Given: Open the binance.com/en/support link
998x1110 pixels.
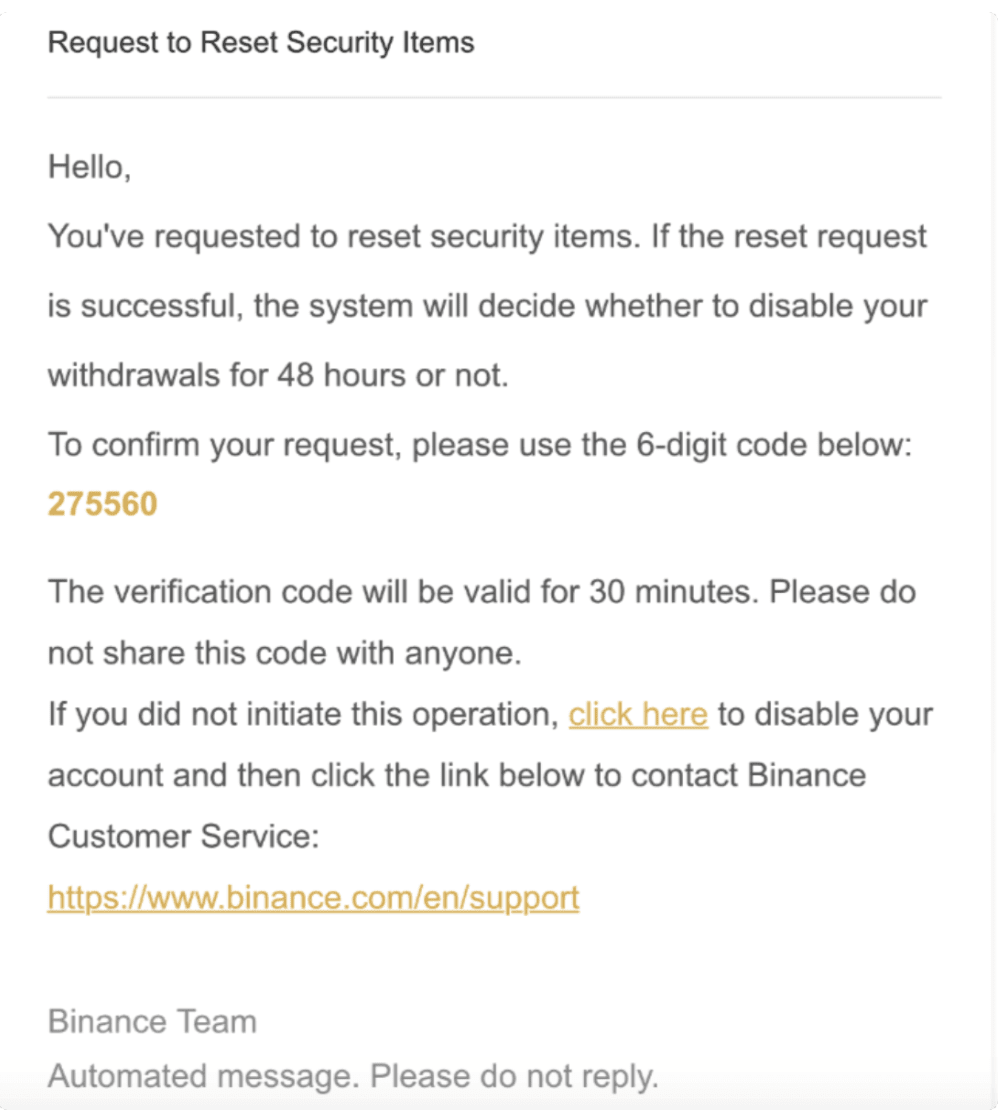Looking at the screenshot, I should tap(314, 898).
